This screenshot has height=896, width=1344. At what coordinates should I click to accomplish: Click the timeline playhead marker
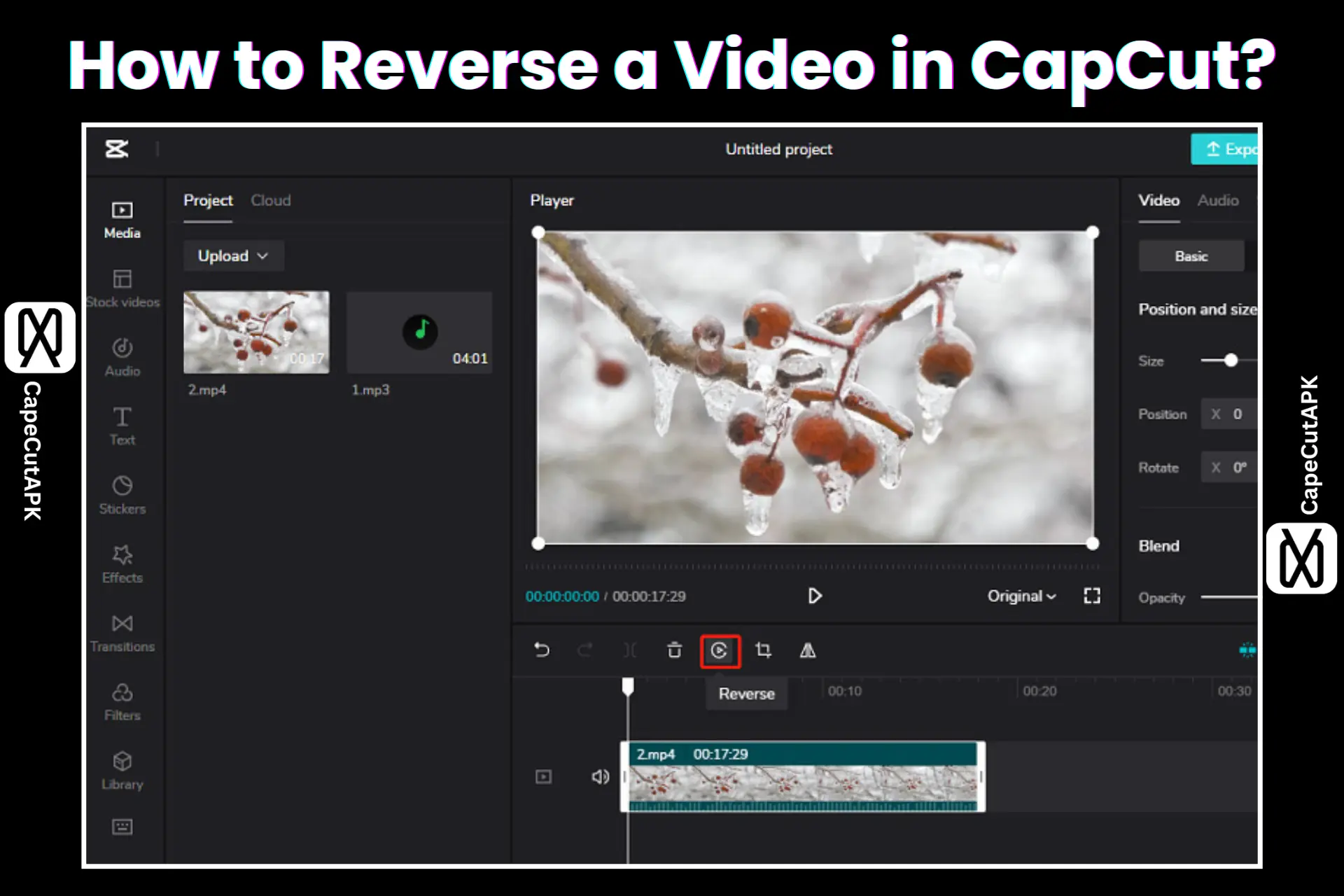628,686
